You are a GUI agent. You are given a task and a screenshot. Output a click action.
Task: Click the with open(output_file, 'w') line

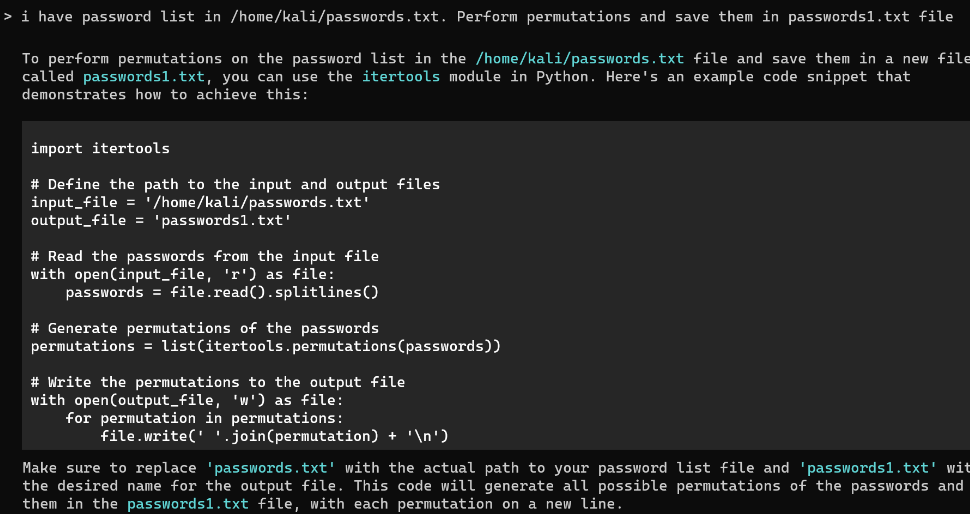(x=187, y=400)
